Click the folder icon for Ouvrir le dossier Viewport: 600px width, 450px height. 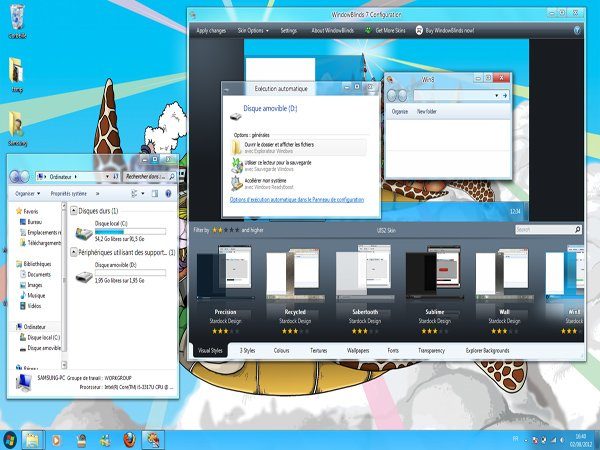236,147
